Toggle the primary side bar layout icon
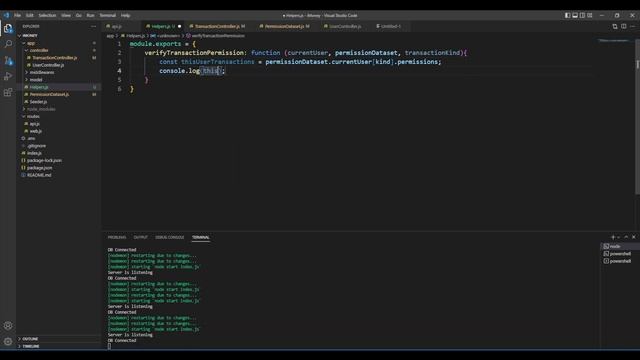The width and height of the screenshot is (640, 360). (567, 15)
